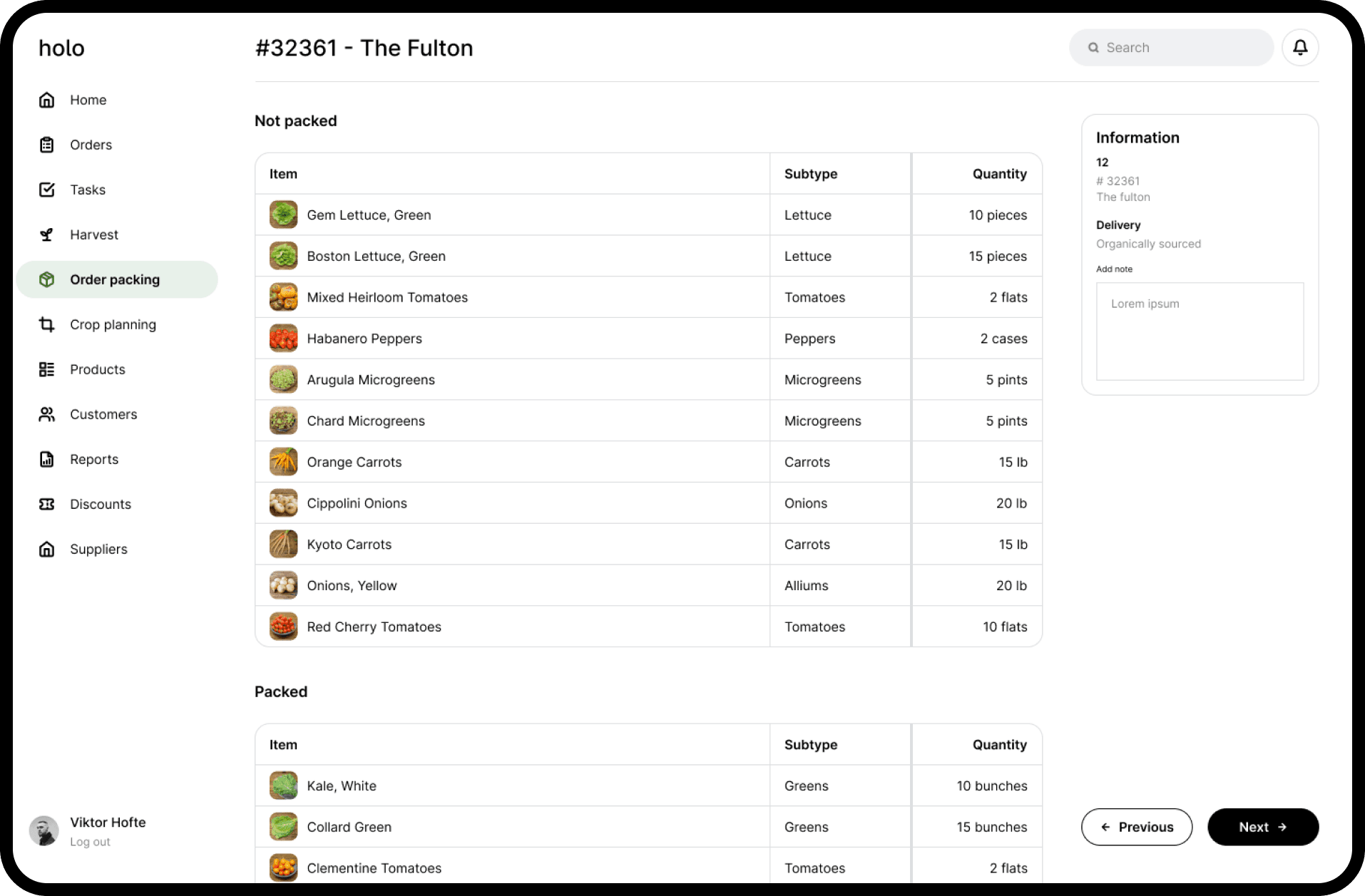Click Log out under Viktor Hofte
The image size is (1365, 896).
point(90,842)
